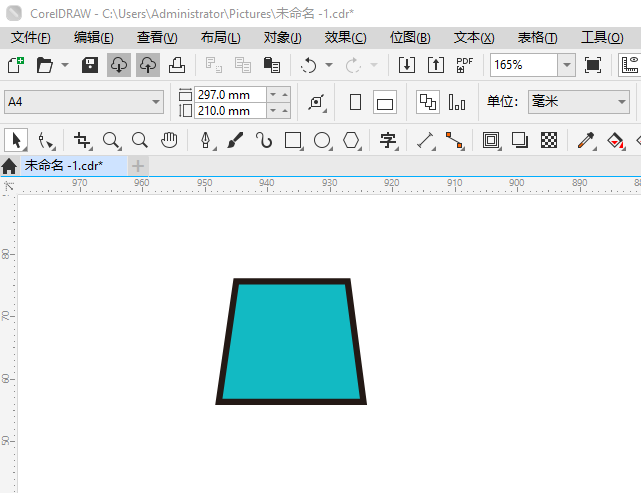641x493 pixels.
Task: Click the grayed-out Cut icon
Action: click(x=214, y=65)
